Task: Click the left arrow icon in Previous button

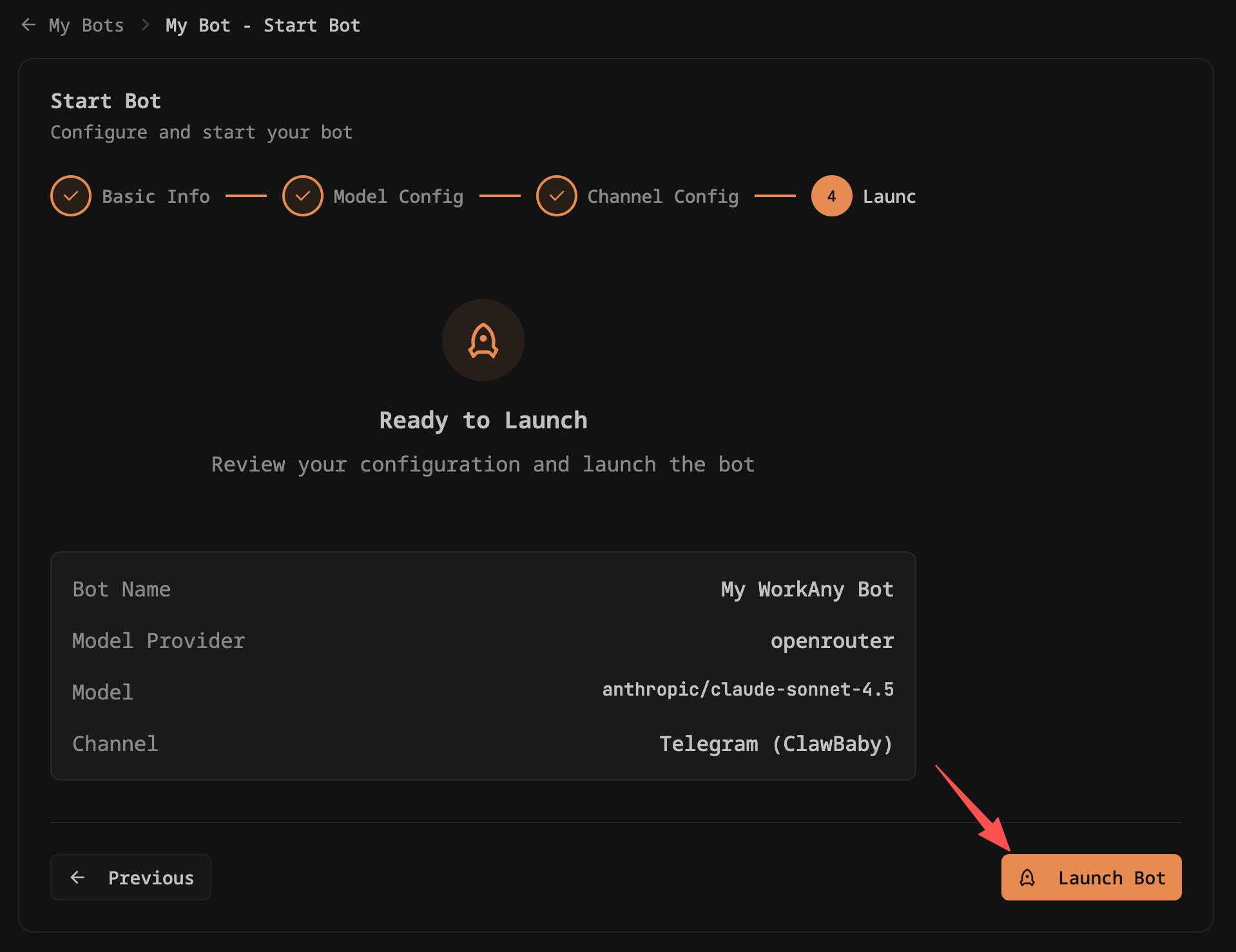Action: [78, 877]
